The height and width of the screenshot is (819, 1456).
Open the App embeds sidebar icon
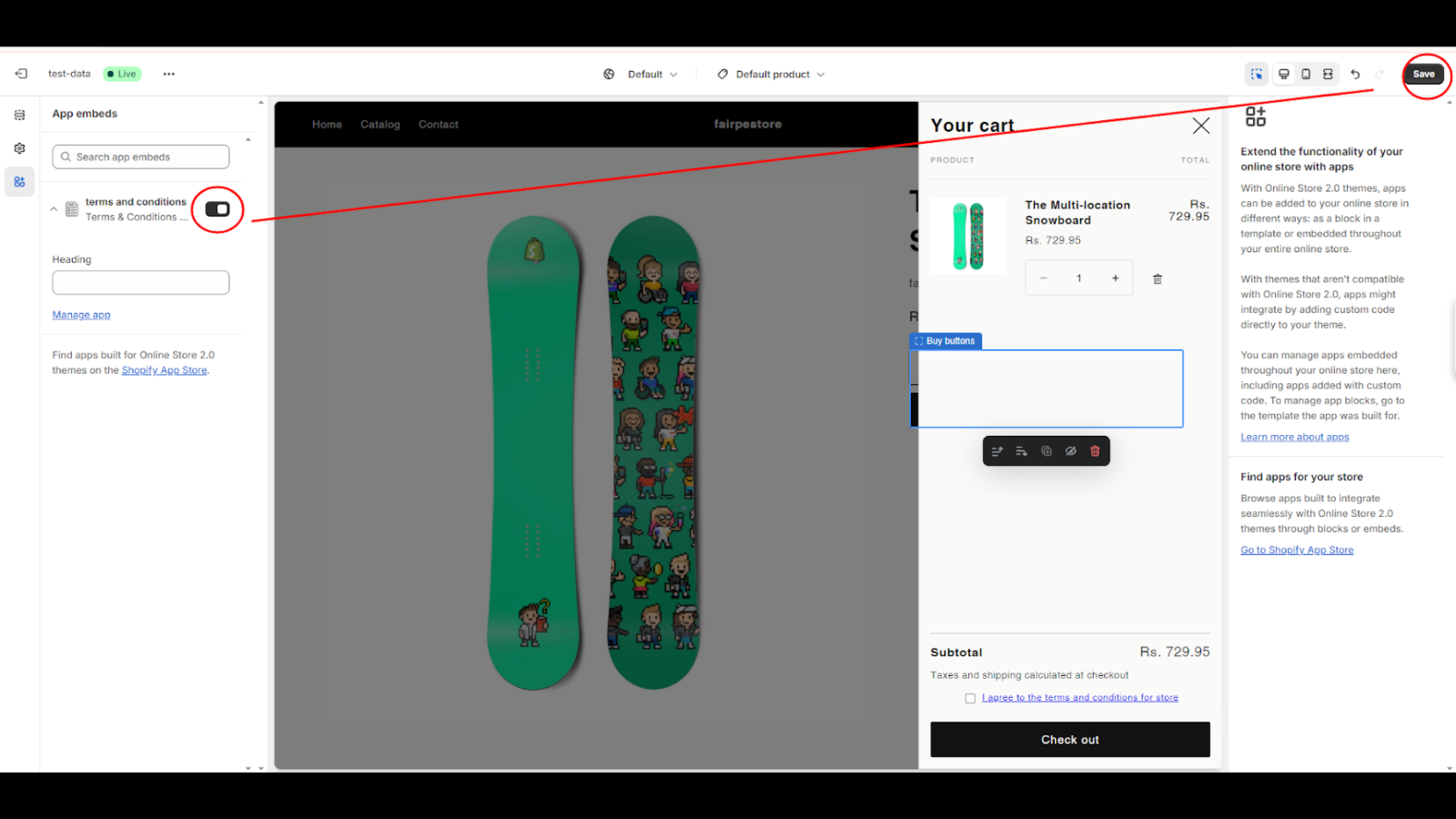tap(19, 182)
